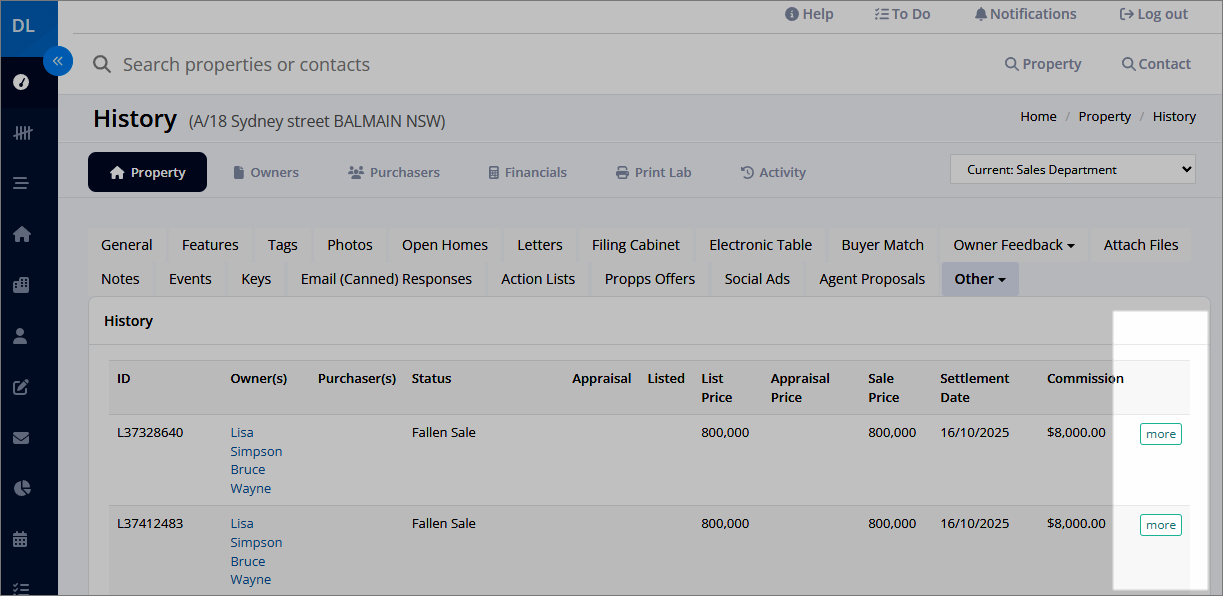The height and width of the screenshot is (596, 1223).
Task: Open the building icon in sidebar
Action: point(21,285)
